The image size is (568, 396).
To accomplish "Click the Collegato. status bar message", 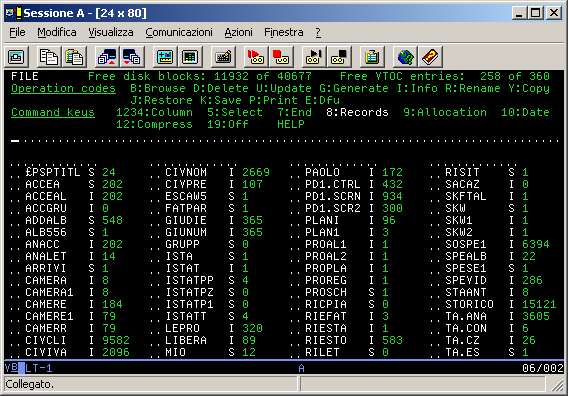I will point(30,384).
